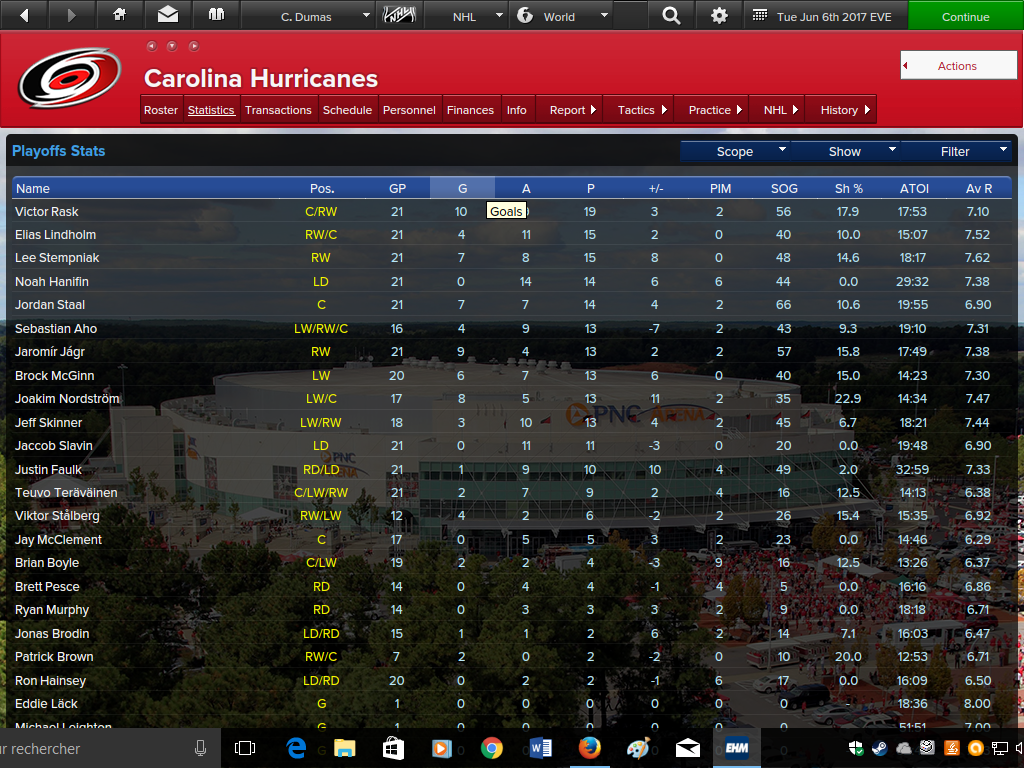Sort by the G column header
This screenshot has width=1024, height=768.
(462, 188)
